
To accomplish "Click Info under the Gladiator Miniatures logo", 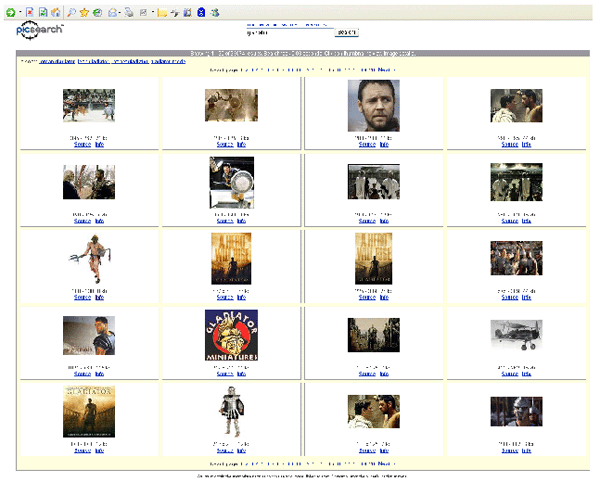I will pos(241,374).
